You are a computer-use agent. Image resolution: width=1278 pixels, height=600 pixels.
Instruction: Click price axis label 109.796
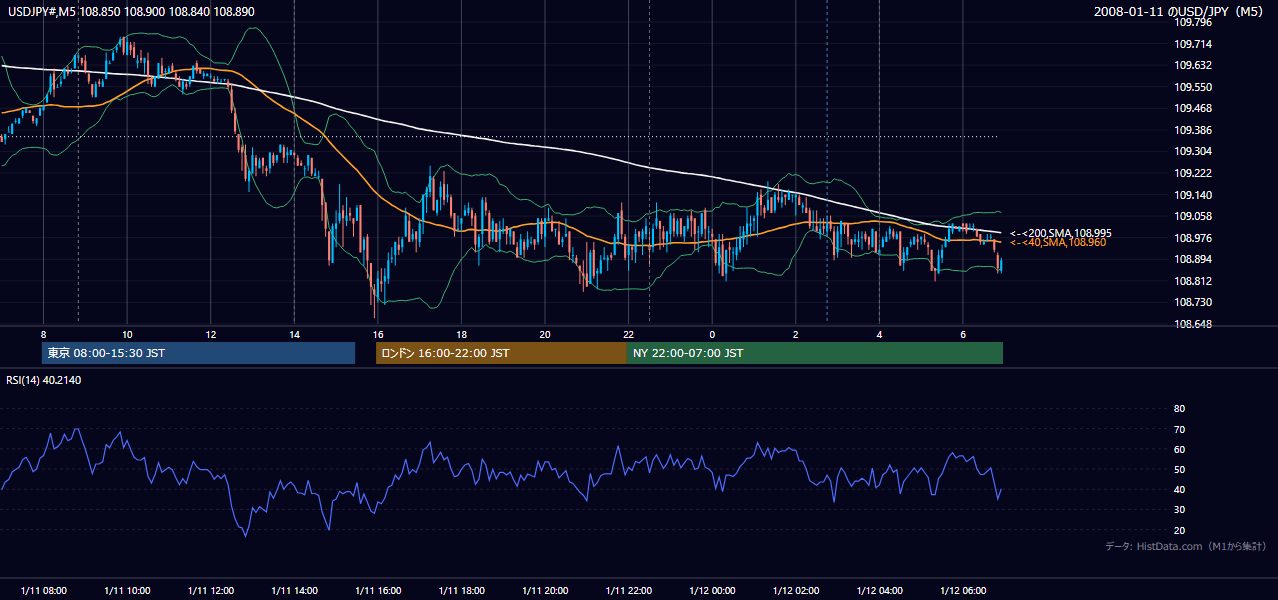[x=1193, y=22]
